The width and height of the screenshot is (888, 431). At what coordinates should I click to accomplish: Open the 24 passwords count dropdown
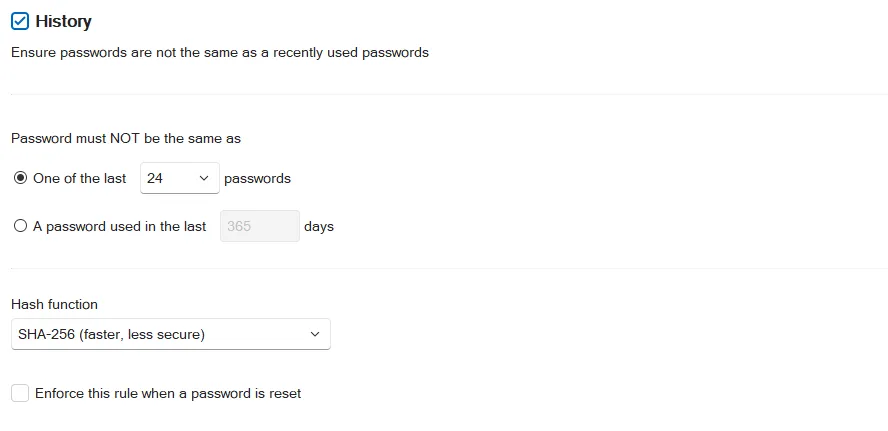[180, 178]
